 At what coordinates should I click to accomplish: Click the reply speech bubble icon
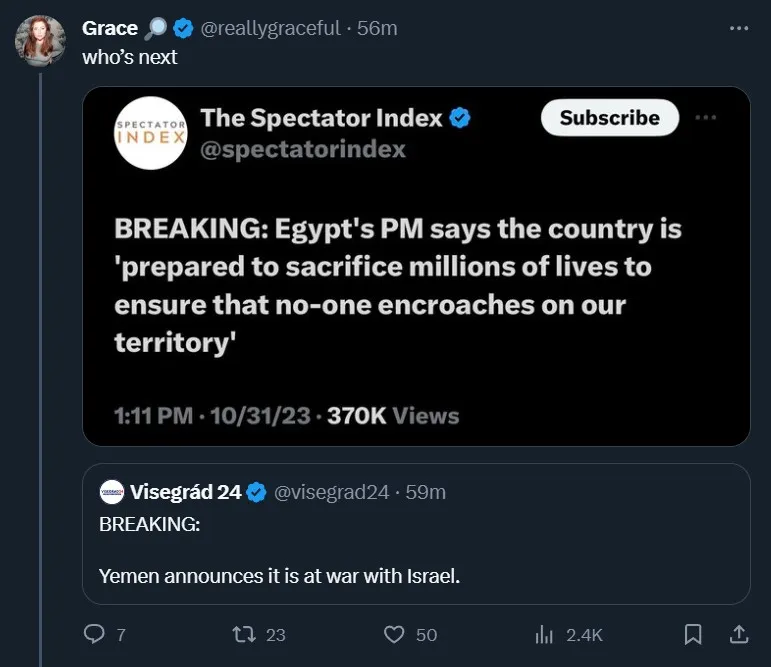[94, 634]
